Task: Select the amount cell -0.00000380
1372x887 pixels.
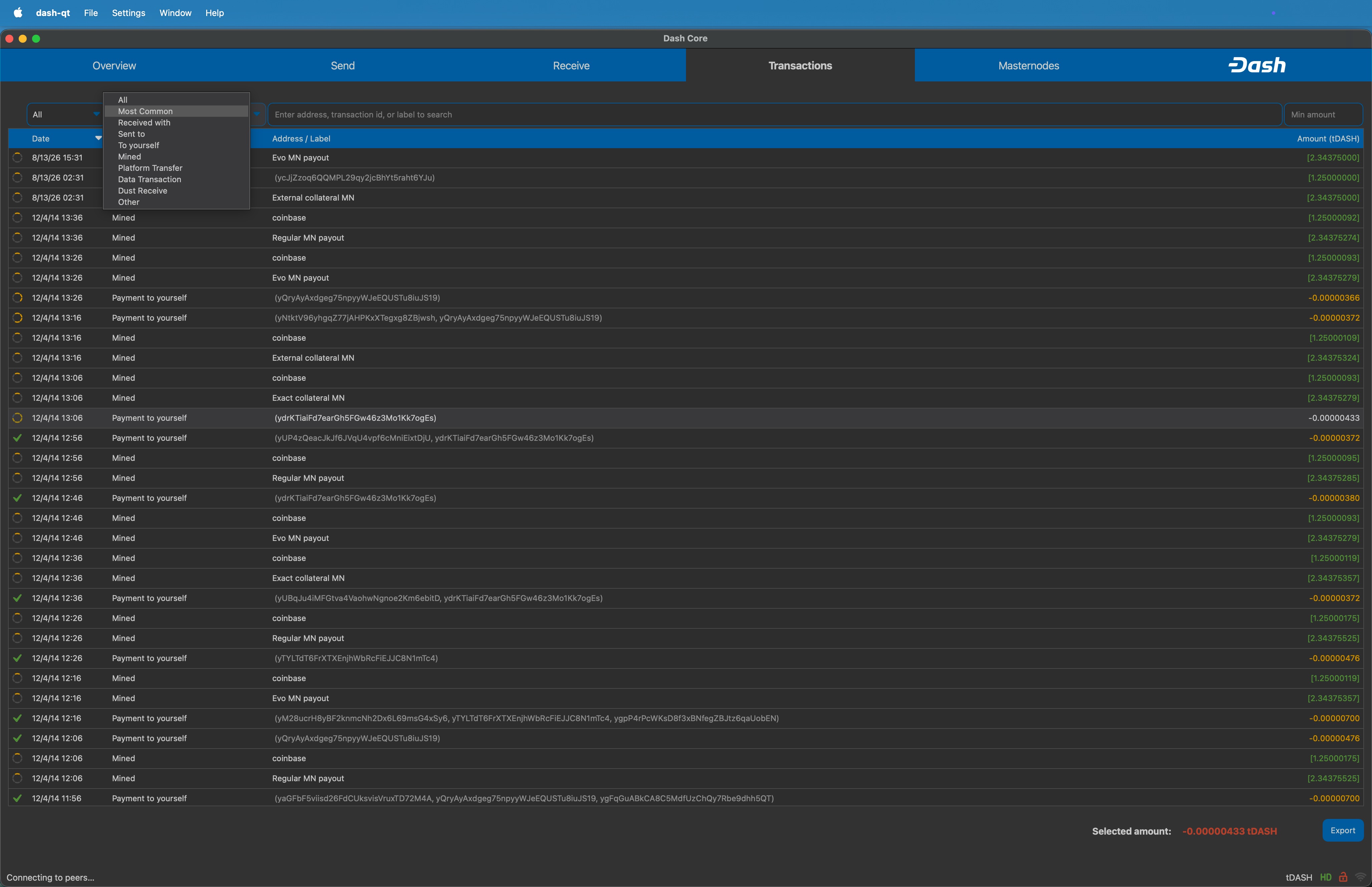Action: tap(1333, 498)
